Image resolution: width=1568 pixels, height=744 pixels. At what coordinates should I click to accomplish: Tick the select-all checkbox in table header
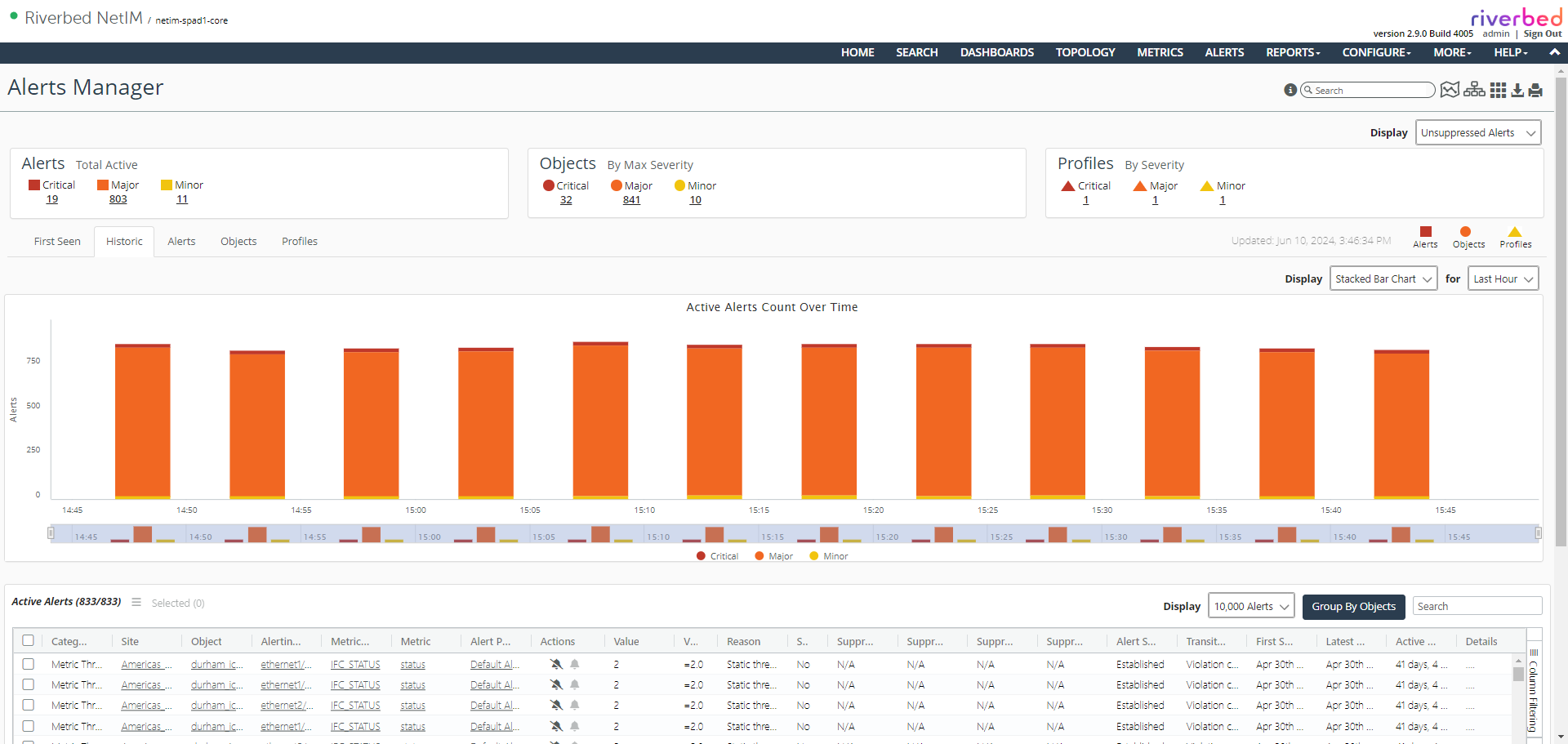point(29,640)
